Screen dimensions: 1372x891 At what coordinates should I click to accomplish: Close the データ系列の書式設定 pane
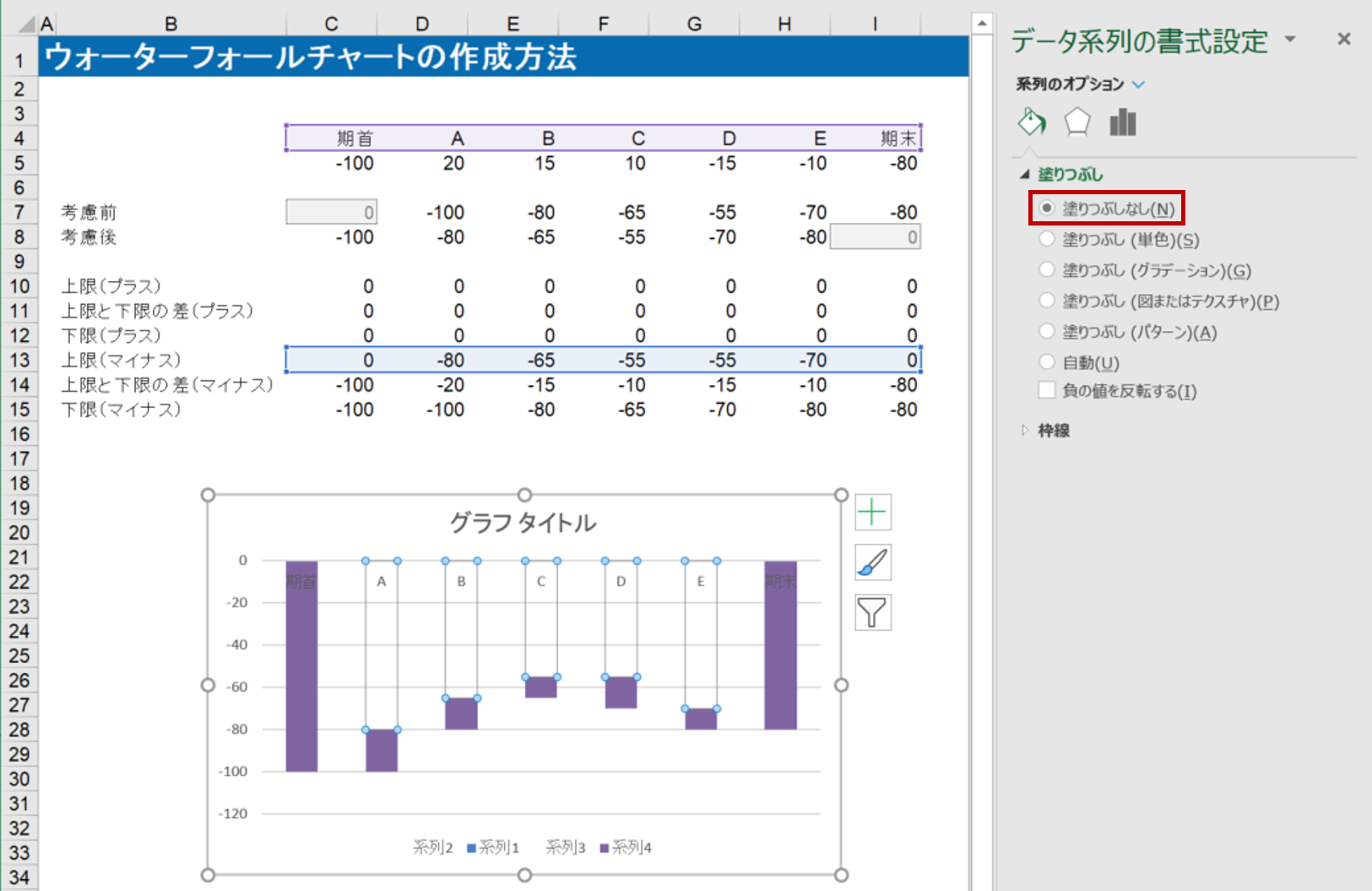click(x=1343, y=39)
